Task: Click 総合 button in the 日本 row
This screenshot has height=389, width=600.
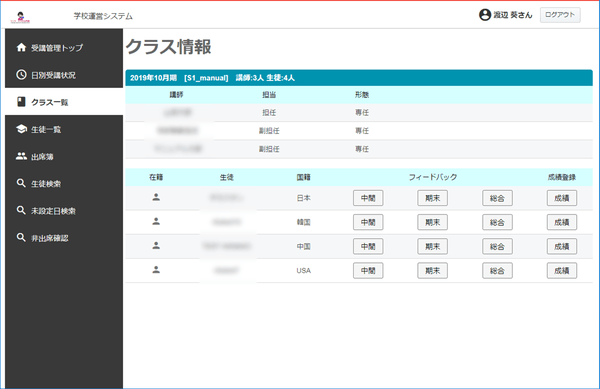Action: pos(497,198)
